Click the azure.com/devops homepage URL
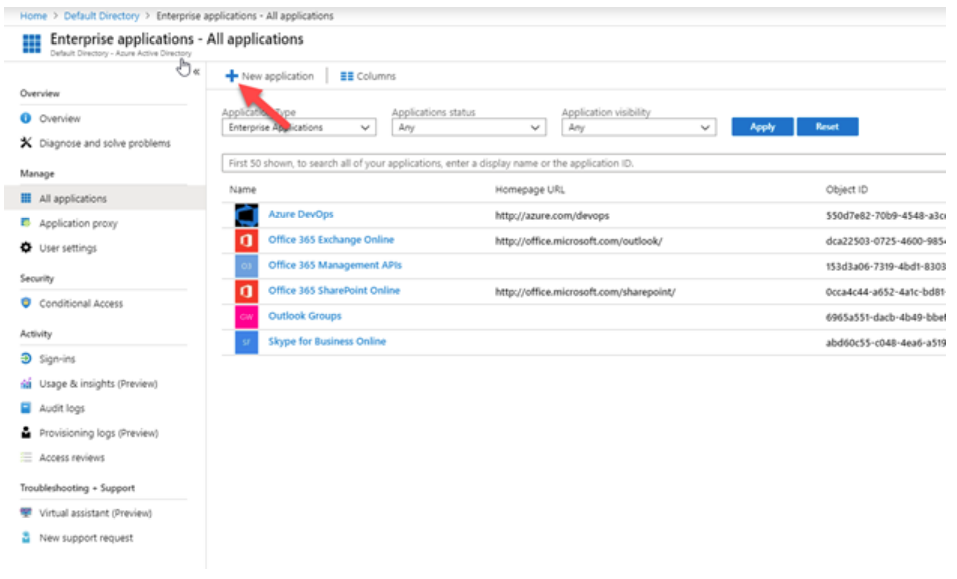 click(x=552, y=216)
